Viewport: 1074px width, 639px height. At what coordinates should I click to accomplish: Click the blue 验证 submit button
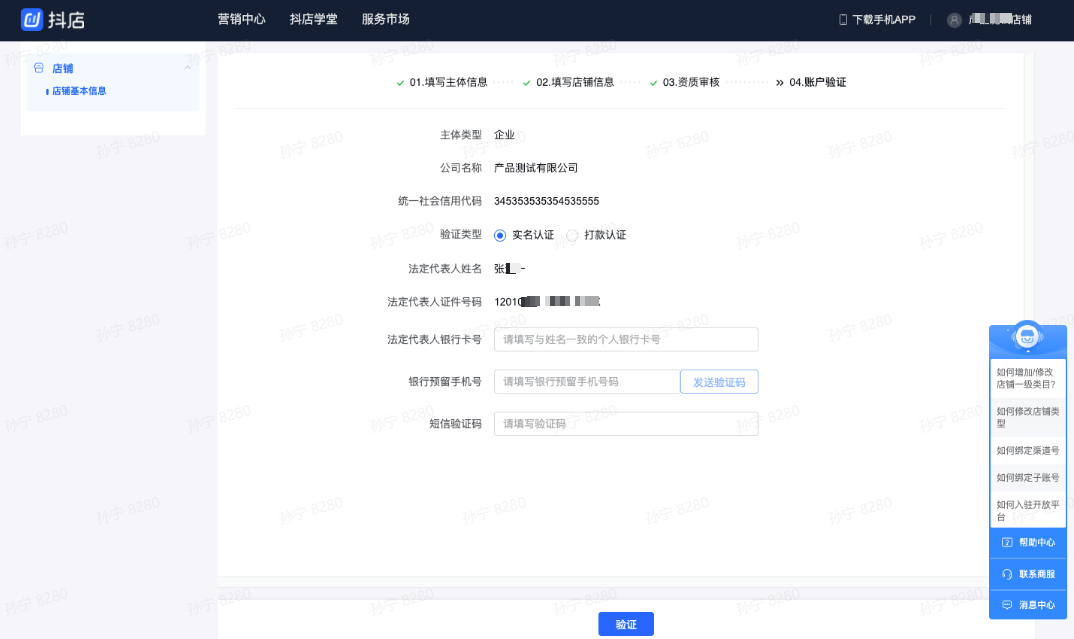[625, 623]
